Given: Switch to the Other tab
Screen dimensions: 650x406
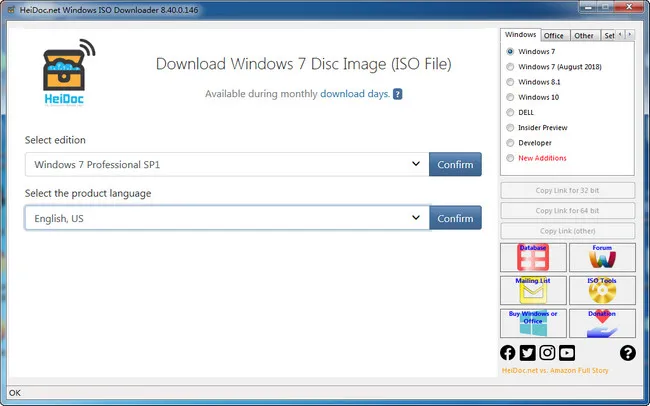Looking at the screenshot, I should tap(584, 36).
